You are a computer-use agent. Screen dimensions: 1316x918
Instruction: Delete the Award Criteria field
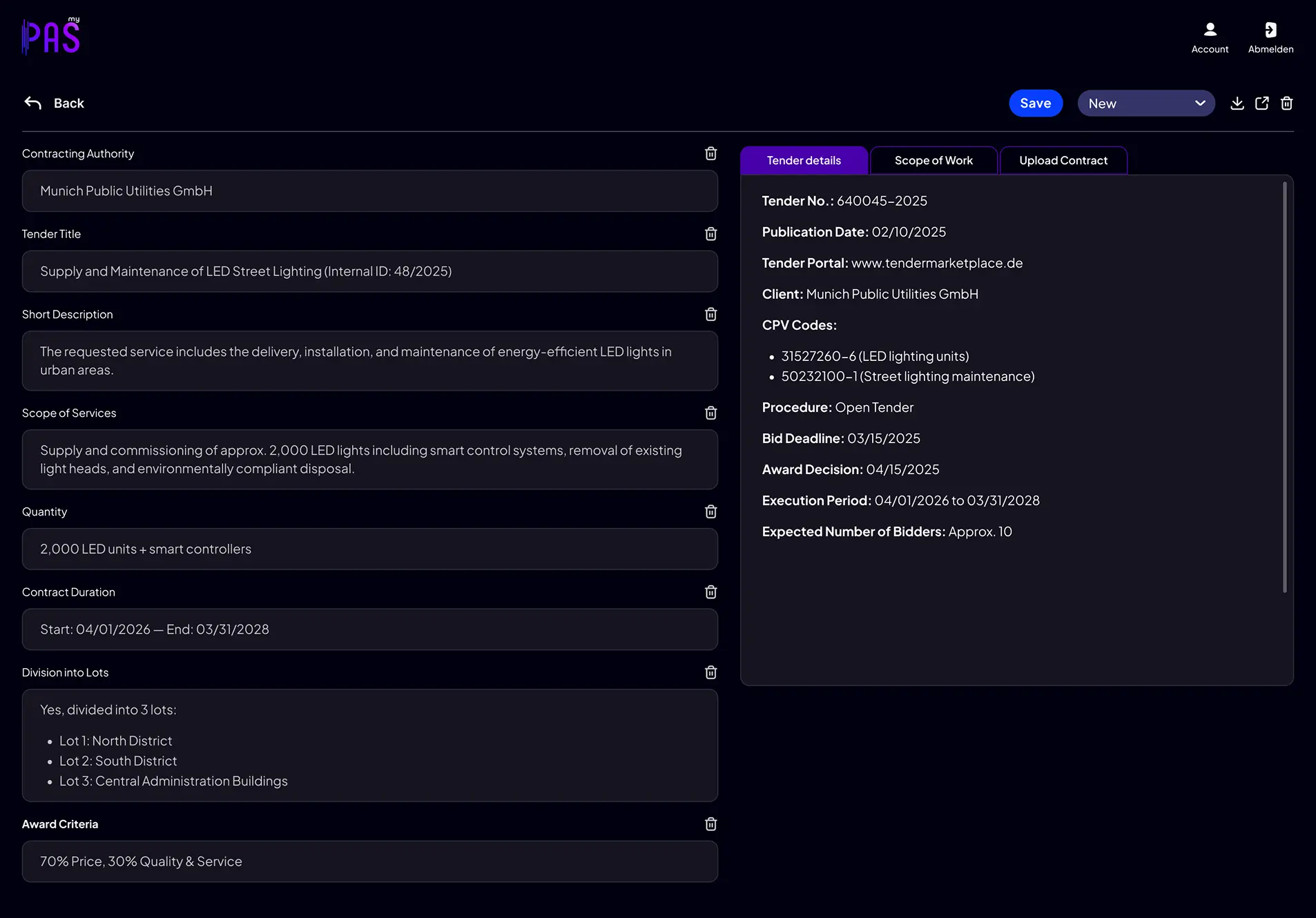[x=710, y=824]
